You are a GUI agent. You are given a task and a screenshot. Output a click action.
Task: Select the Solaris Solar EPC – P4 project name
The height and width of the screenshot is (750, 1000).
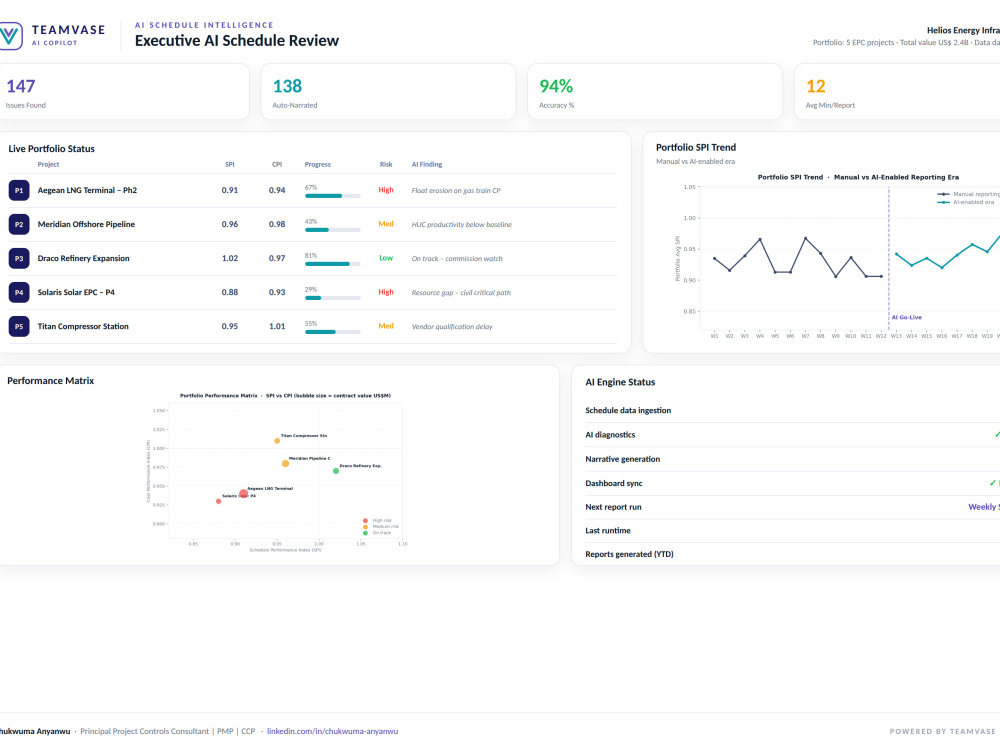coord(76,292)
